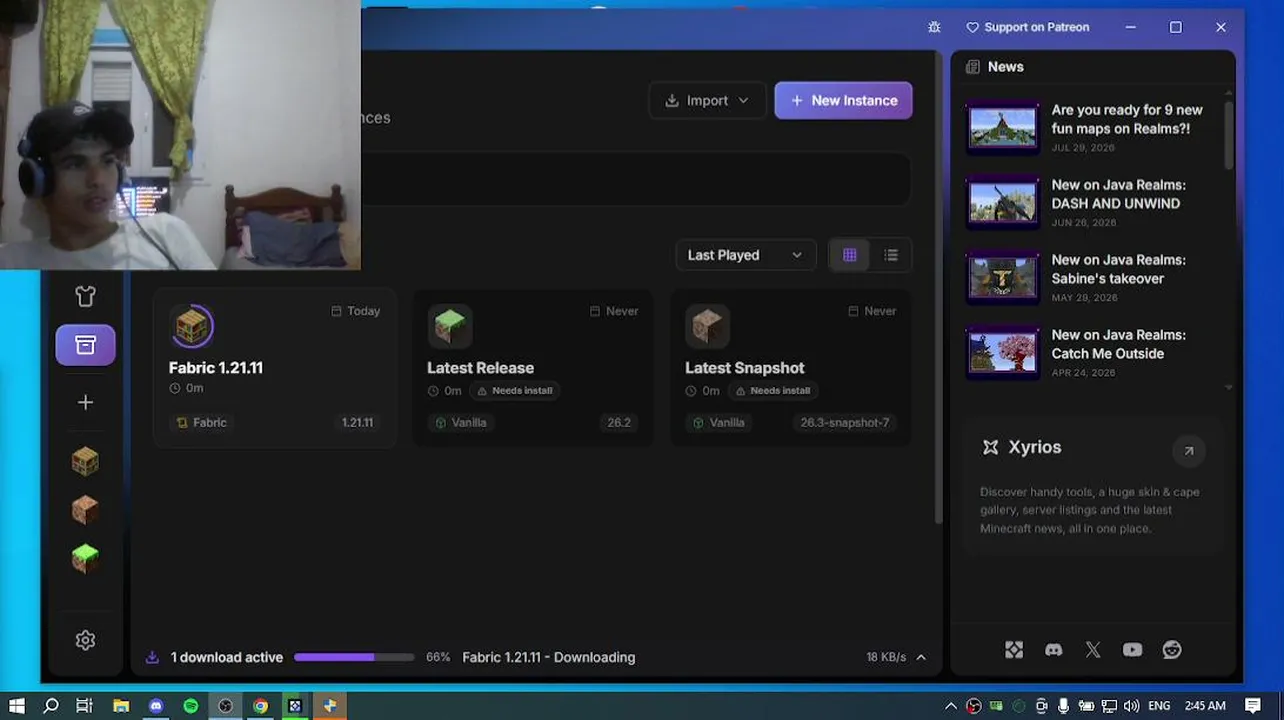Open the Latest Snapshot dirt block icon
This screenshot has width=1284, height=720.
[x=708, y=326]
